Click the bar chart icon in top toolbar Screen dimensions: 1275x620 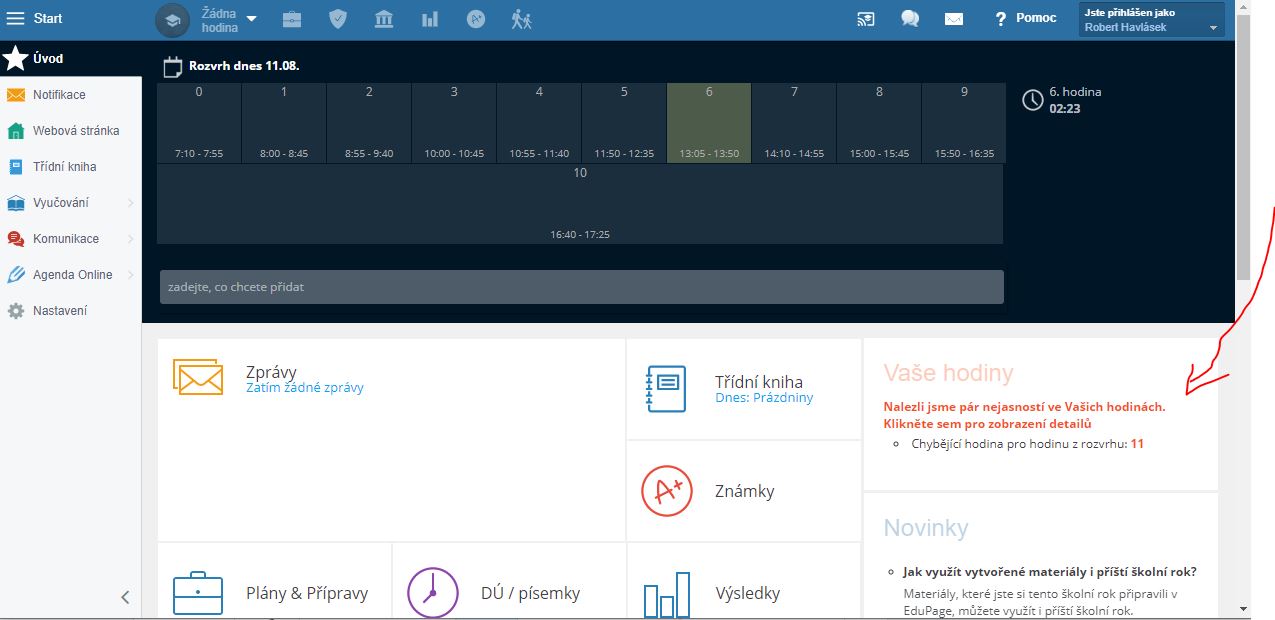(430, 19)
